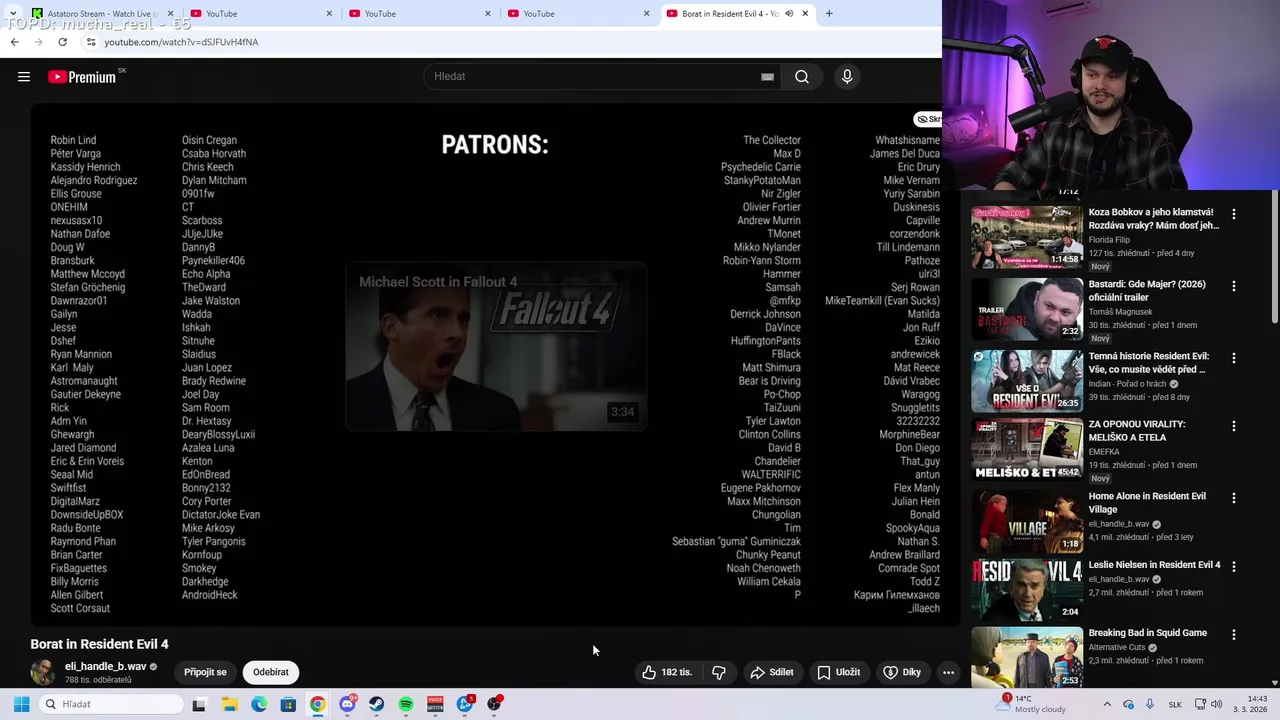Open Microsoft Store on taskbar
Image resolution: width=1280 pixels, height=720 pixels.
(x=288, y=704)
